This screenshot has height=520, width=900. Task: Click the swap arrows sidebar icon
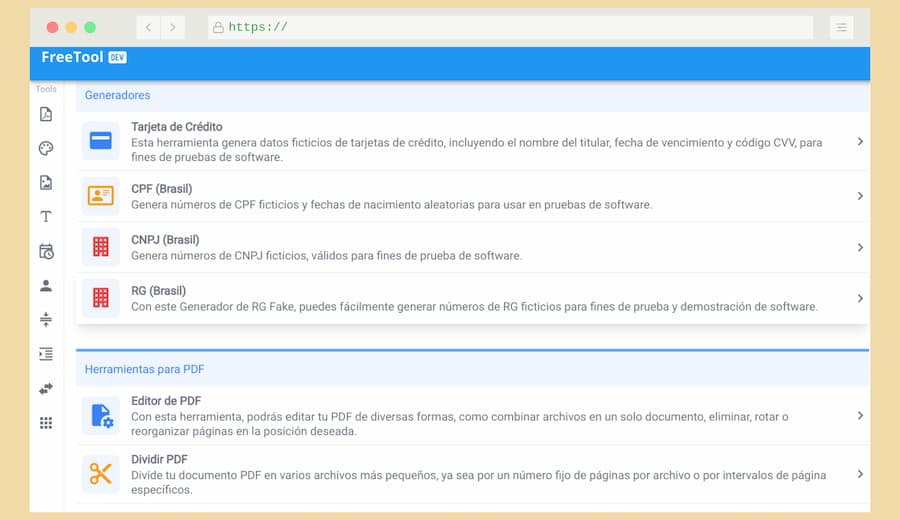tap(46, 388)
